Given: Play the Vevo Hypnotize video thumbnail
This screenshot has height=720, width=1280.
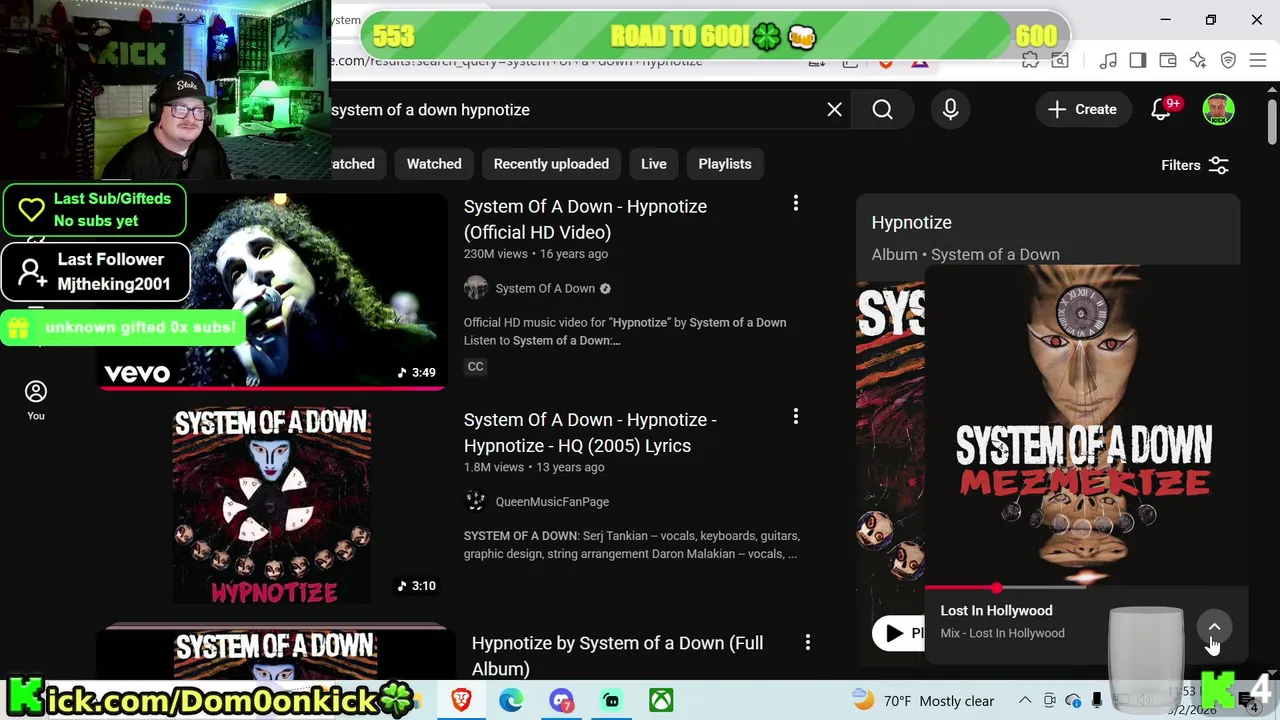Looking at the screenshot, I should [271, 290].
